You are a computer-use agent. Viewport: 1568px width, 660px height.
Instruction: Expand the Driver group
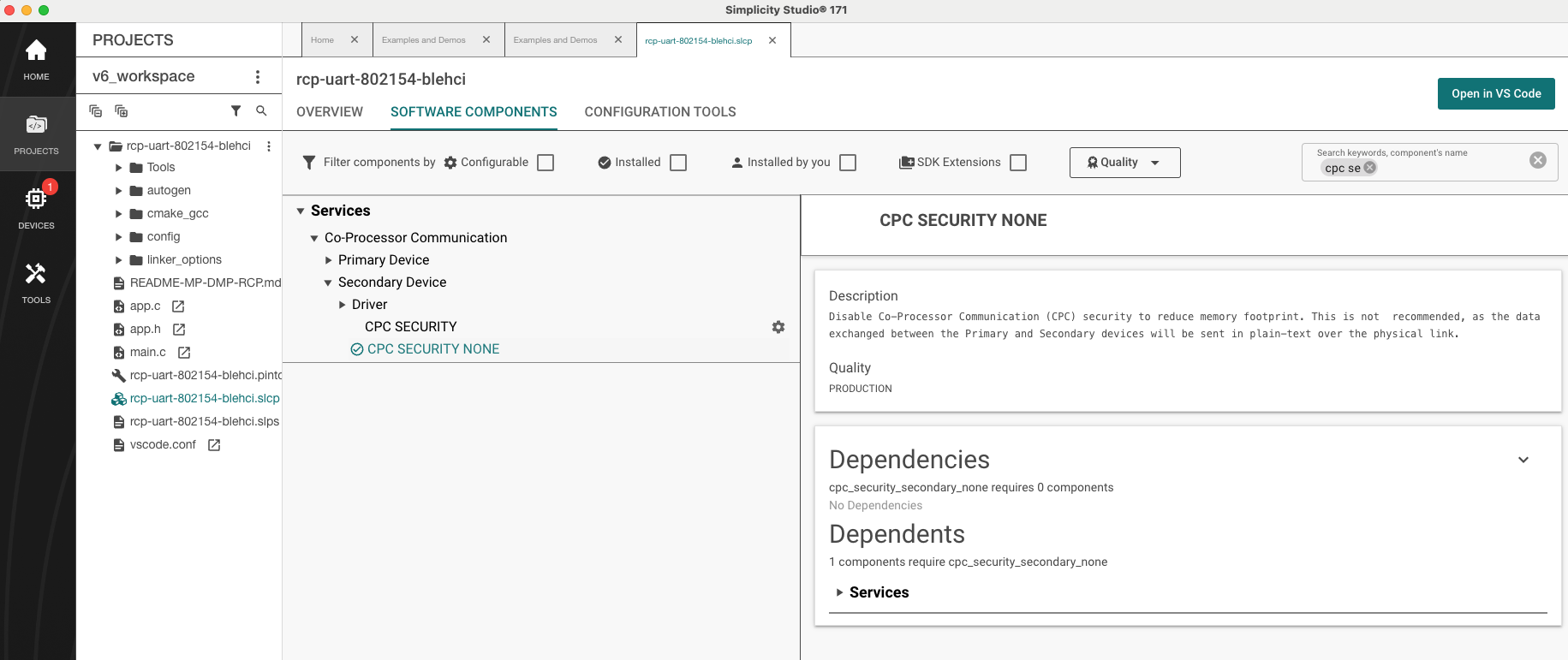tap(342, 305)
